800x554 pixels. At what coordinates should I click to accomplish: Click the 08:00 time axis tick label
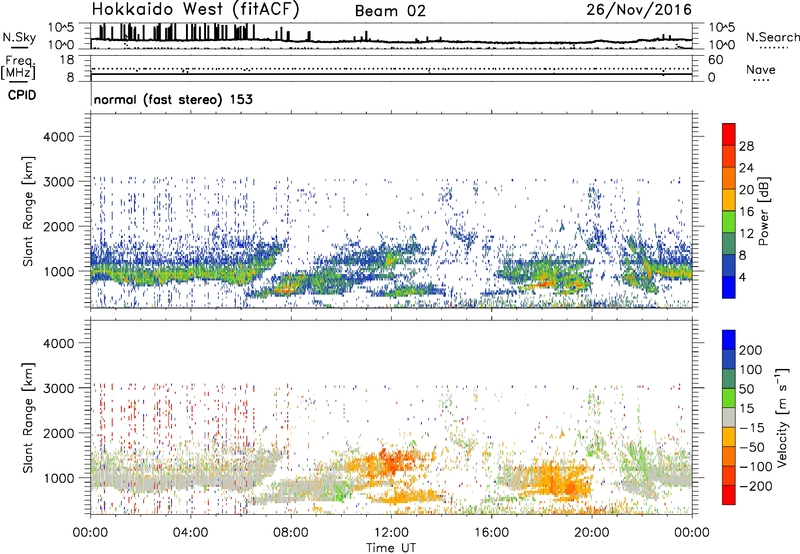291,533
